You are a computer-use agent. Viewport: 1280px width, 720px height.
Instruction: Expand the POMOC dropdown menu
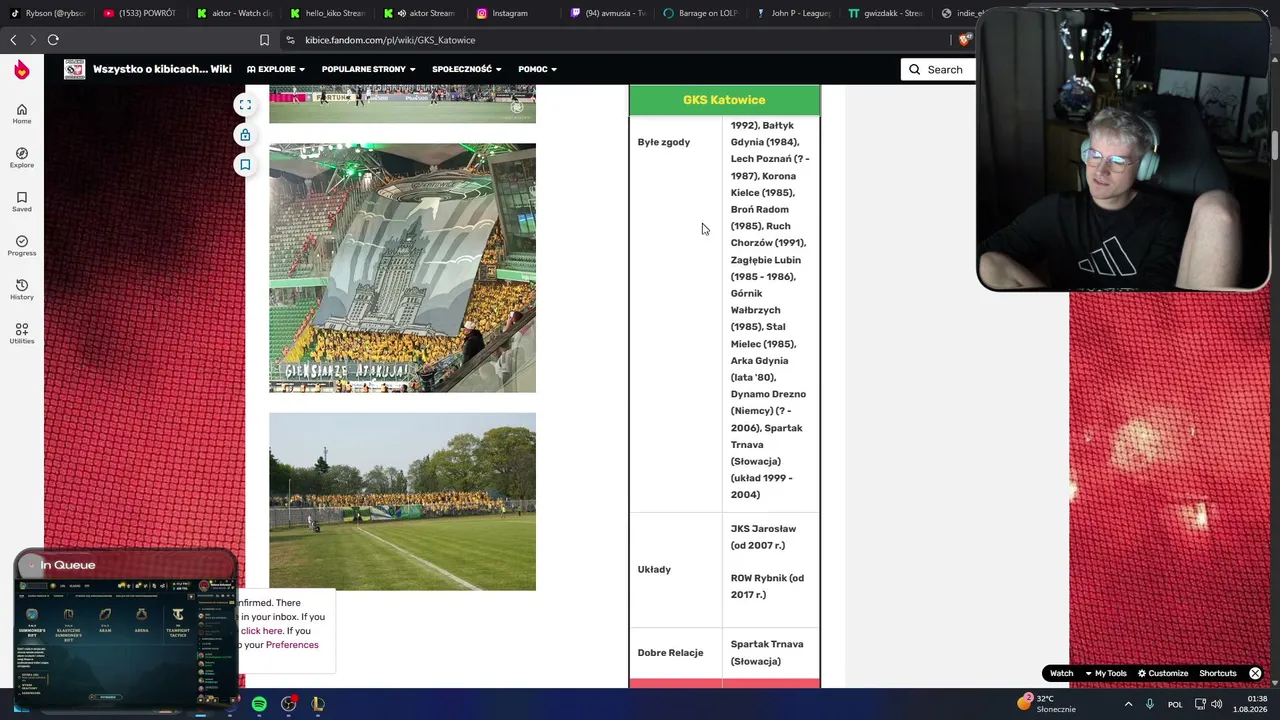point(538,69)
